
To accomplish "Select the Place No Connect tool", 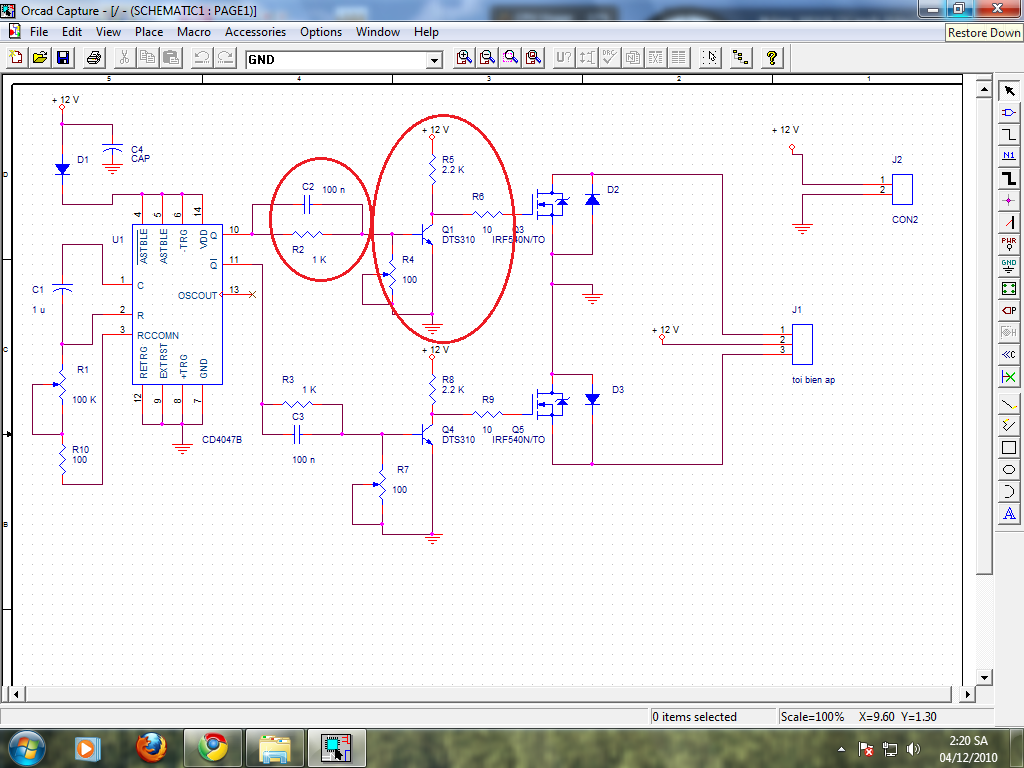I will click(x=1009, y=376).
